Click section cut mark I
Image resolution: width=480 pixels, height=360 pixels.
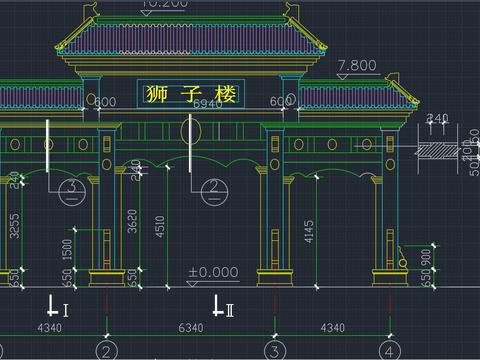58,306
